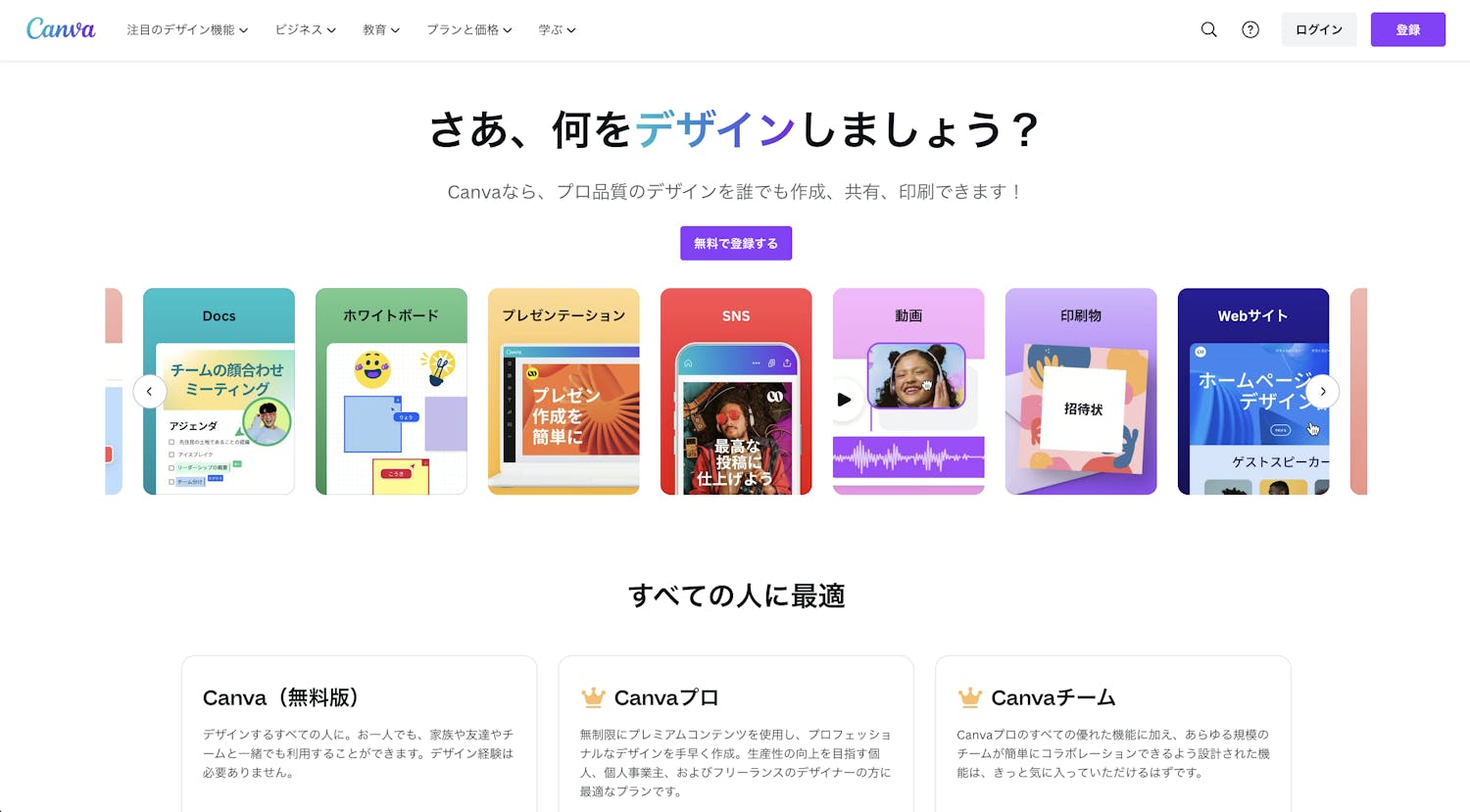Expand the ビジネス dropdown menu
Image resolution: width=1470 pixels, height=812 pixels.
306,29
